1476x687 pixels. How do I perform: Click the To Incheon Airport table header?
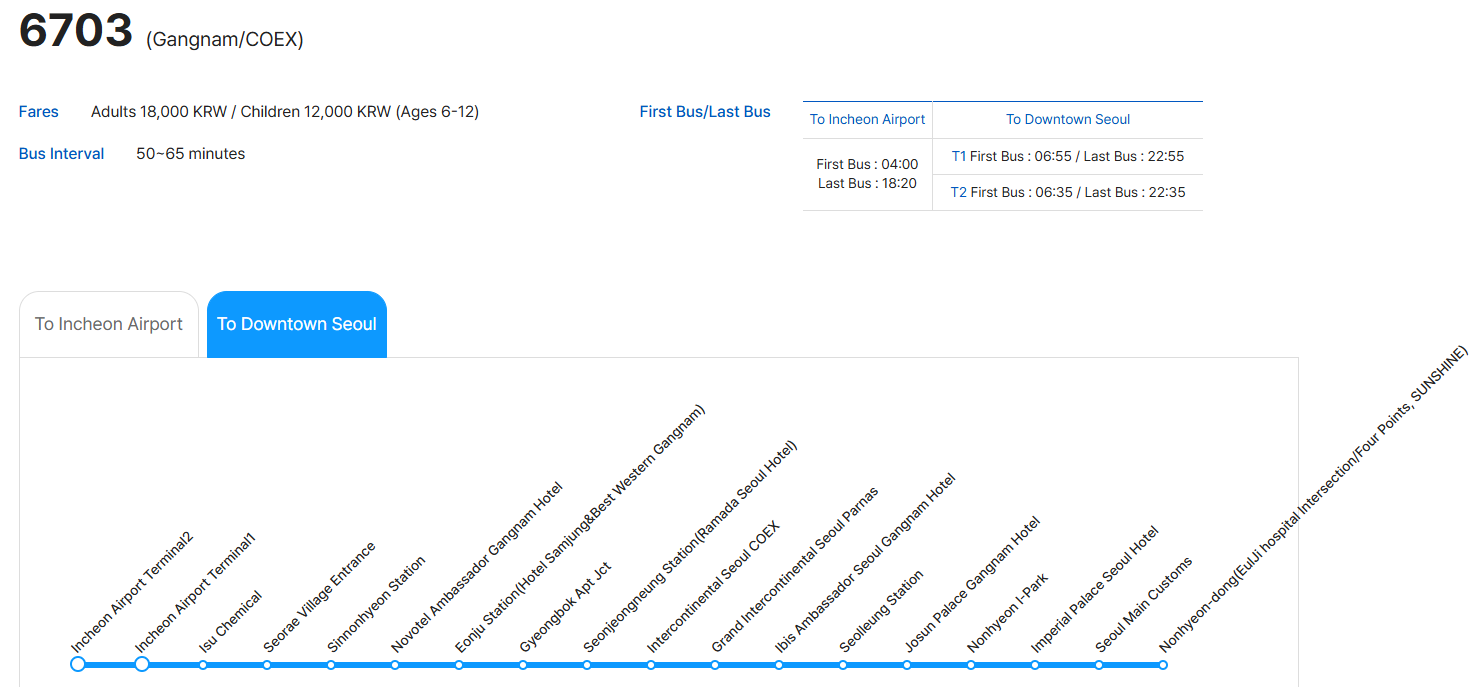point(867,119)
